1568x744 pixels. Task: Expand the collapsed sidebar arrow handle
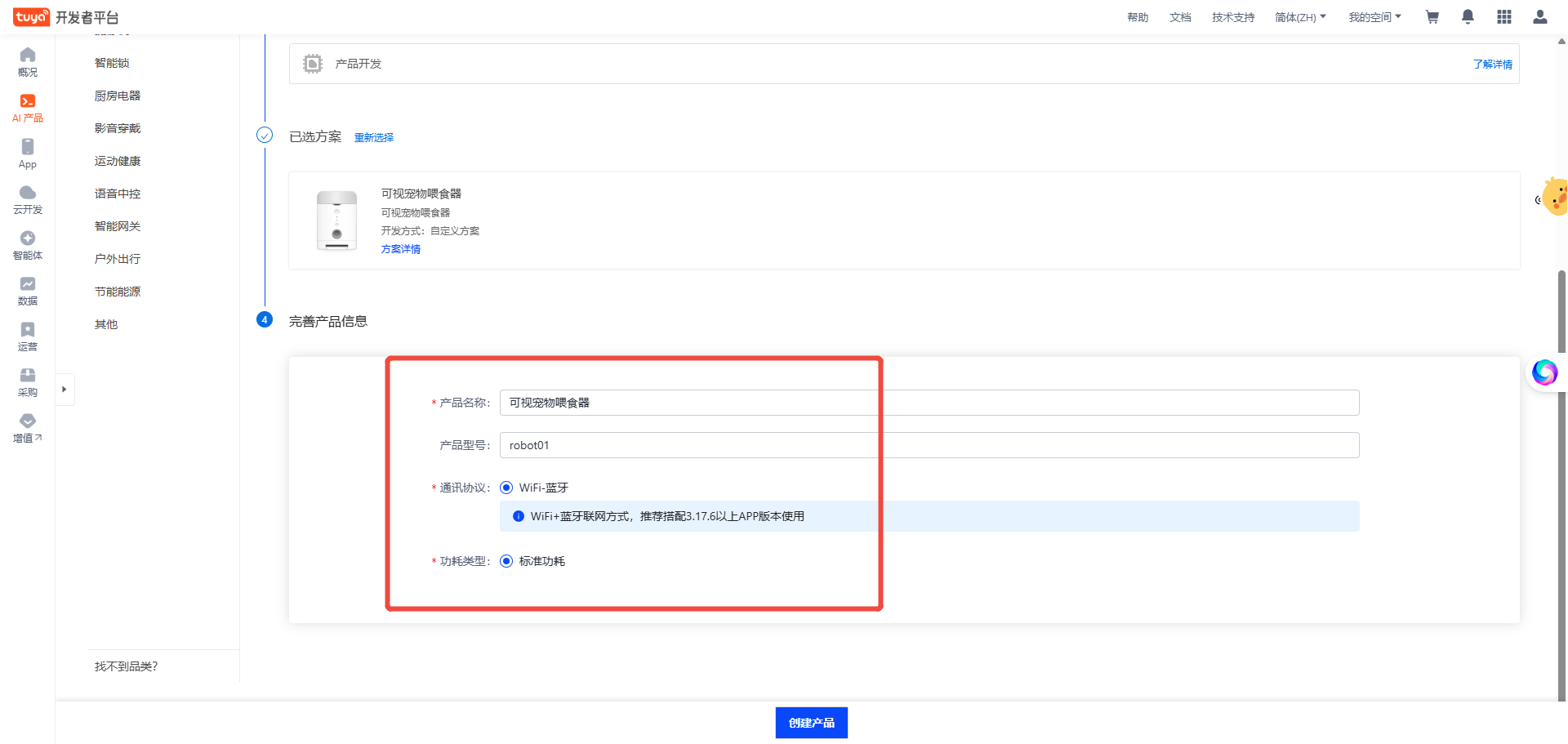(65, 390)
